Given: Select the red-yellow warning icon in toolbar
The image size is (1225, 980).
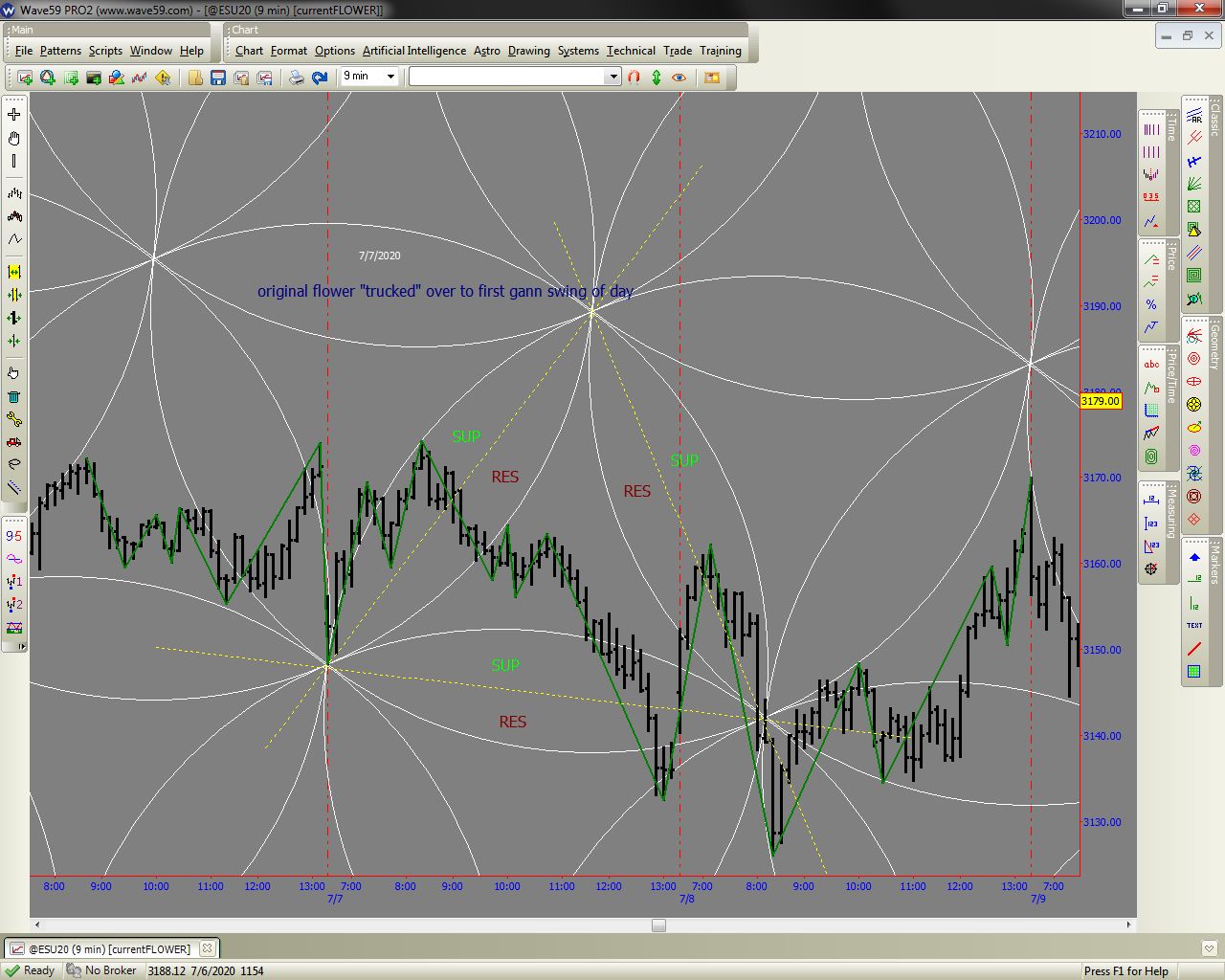Looking at the screenshot, I should (163, 78).
